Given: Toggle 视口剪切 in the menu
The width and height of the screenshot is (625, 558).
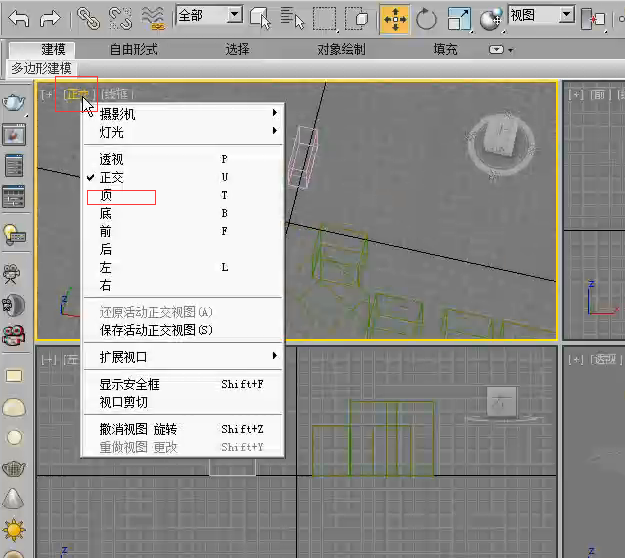Looking at the screenshot, I should pyautogui.click(x=183, y=402).
